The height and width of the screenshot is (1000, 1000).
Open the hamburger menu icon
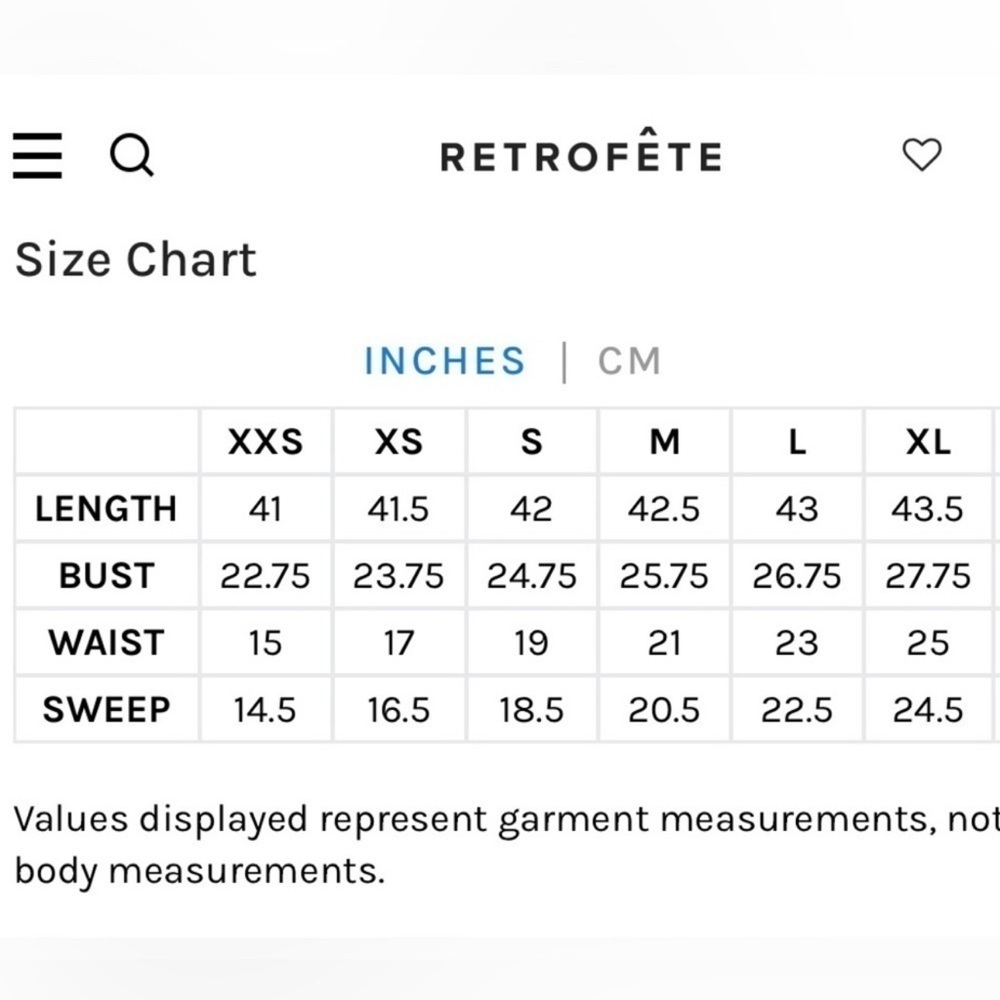38,155
